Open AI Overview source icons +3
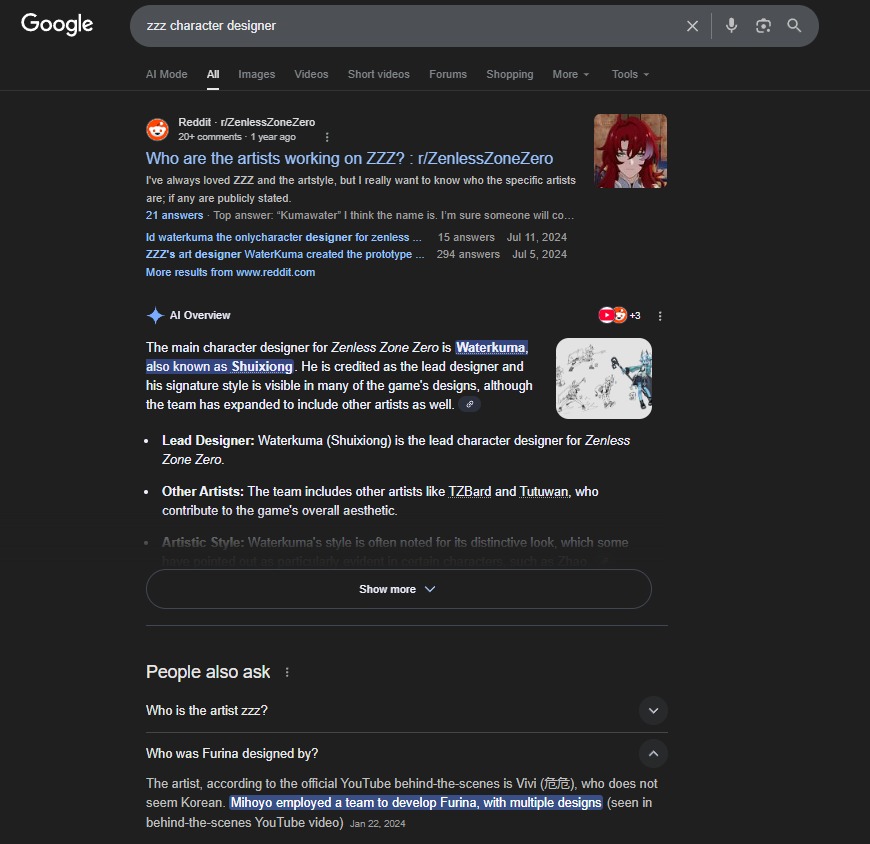The image size is (870, 844). (619, 315)
